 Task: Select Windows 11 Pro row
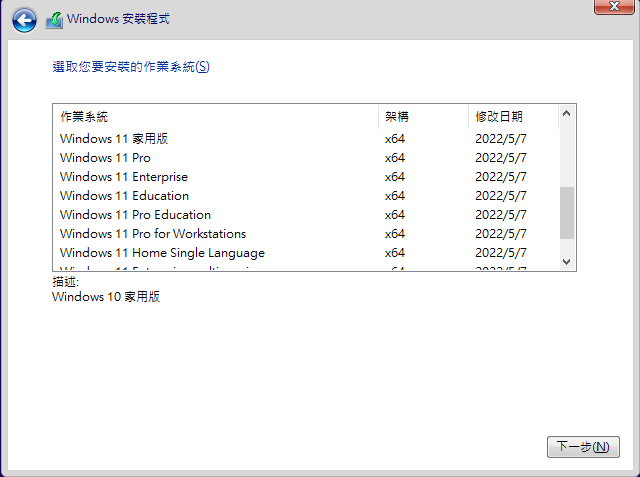point(306,158)
